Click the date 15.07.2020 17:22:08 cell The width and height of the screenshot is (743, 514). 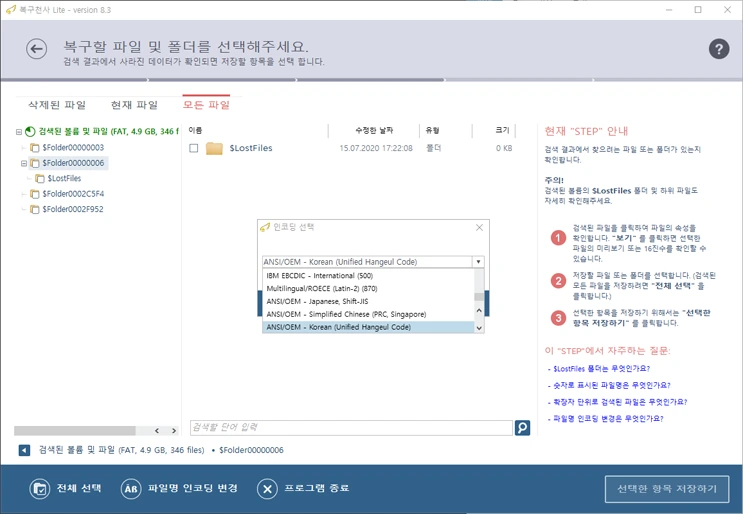[x=376, y=148]
